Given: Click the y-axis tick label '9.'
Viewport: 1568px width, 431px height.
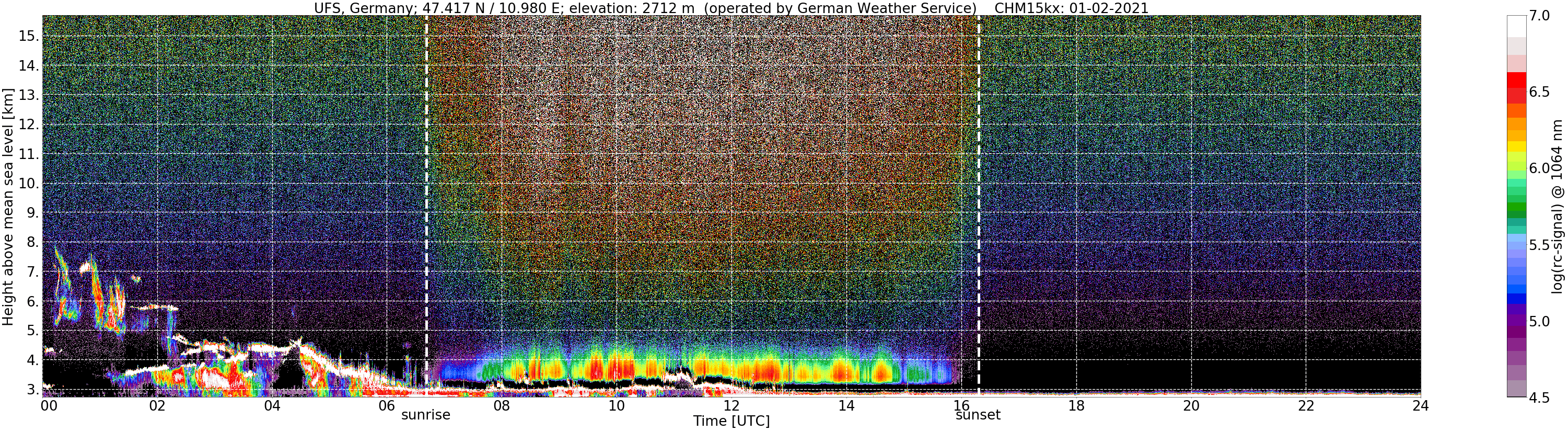Looking at the screenshot, I should [33, 213].
